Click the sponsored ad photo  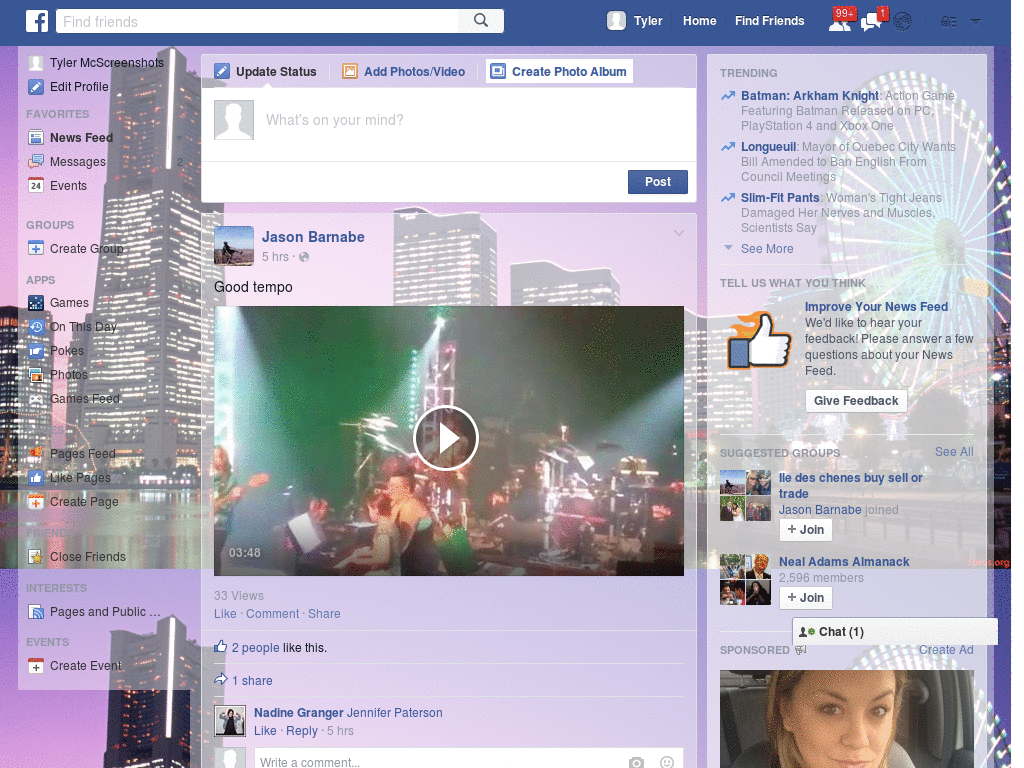point(846,719)
